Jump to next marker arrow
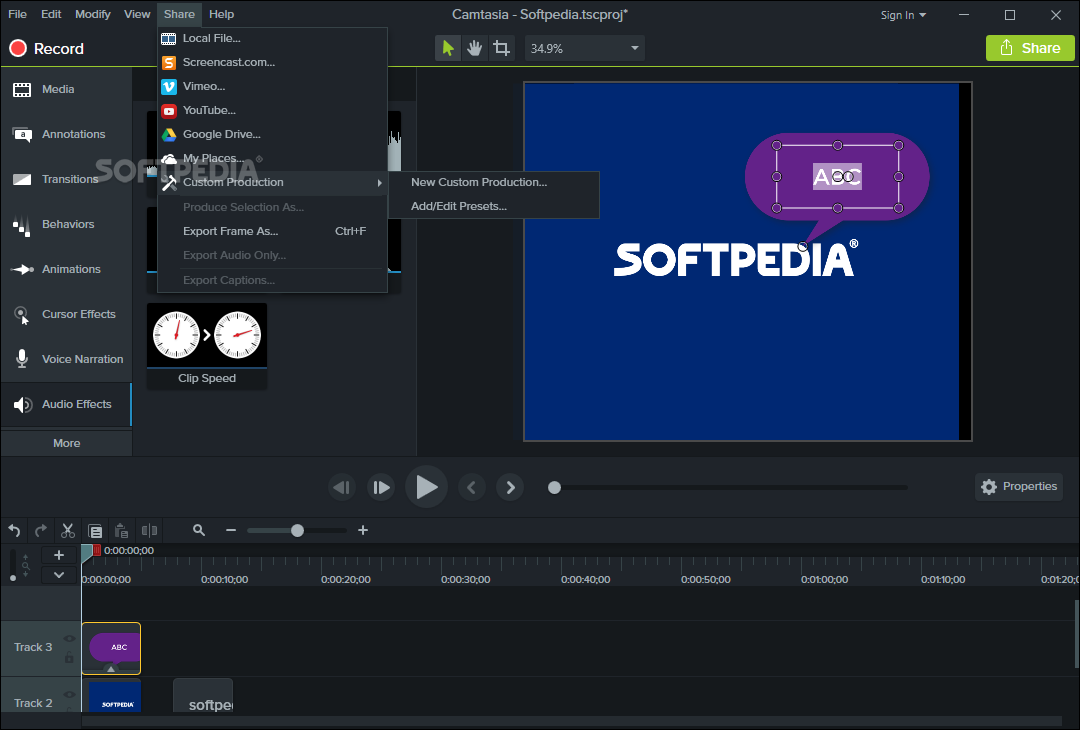Image resolution: width=1080 pixels, height=730 pixels. 510,488
